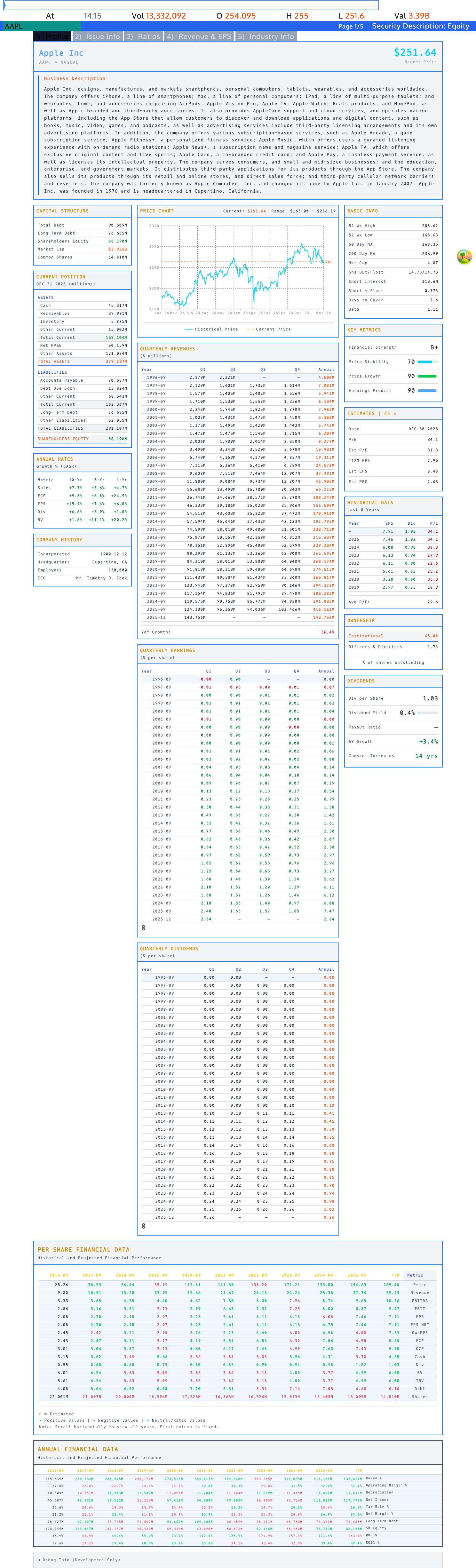Open the 5) Industry Info tab
476x1568 pixels.
tap(266, 36)
